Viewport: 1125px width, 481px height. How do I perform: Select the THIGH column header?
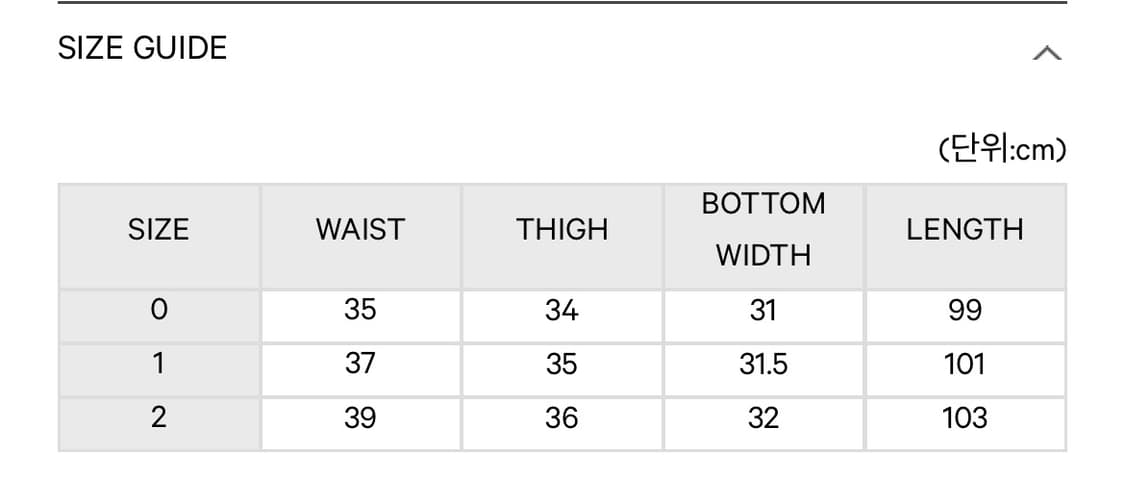click(562, 230)
